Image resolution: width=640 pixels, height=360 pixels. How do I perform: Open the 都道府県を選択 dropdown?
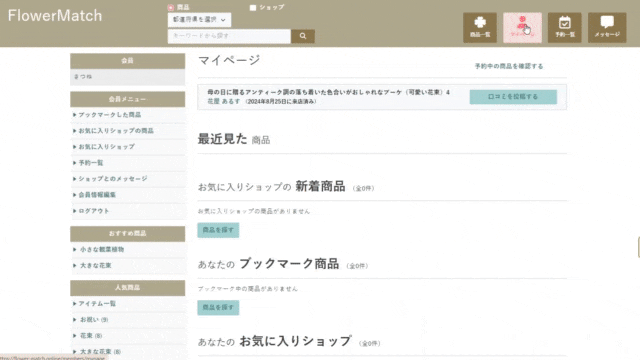point(199,20)
